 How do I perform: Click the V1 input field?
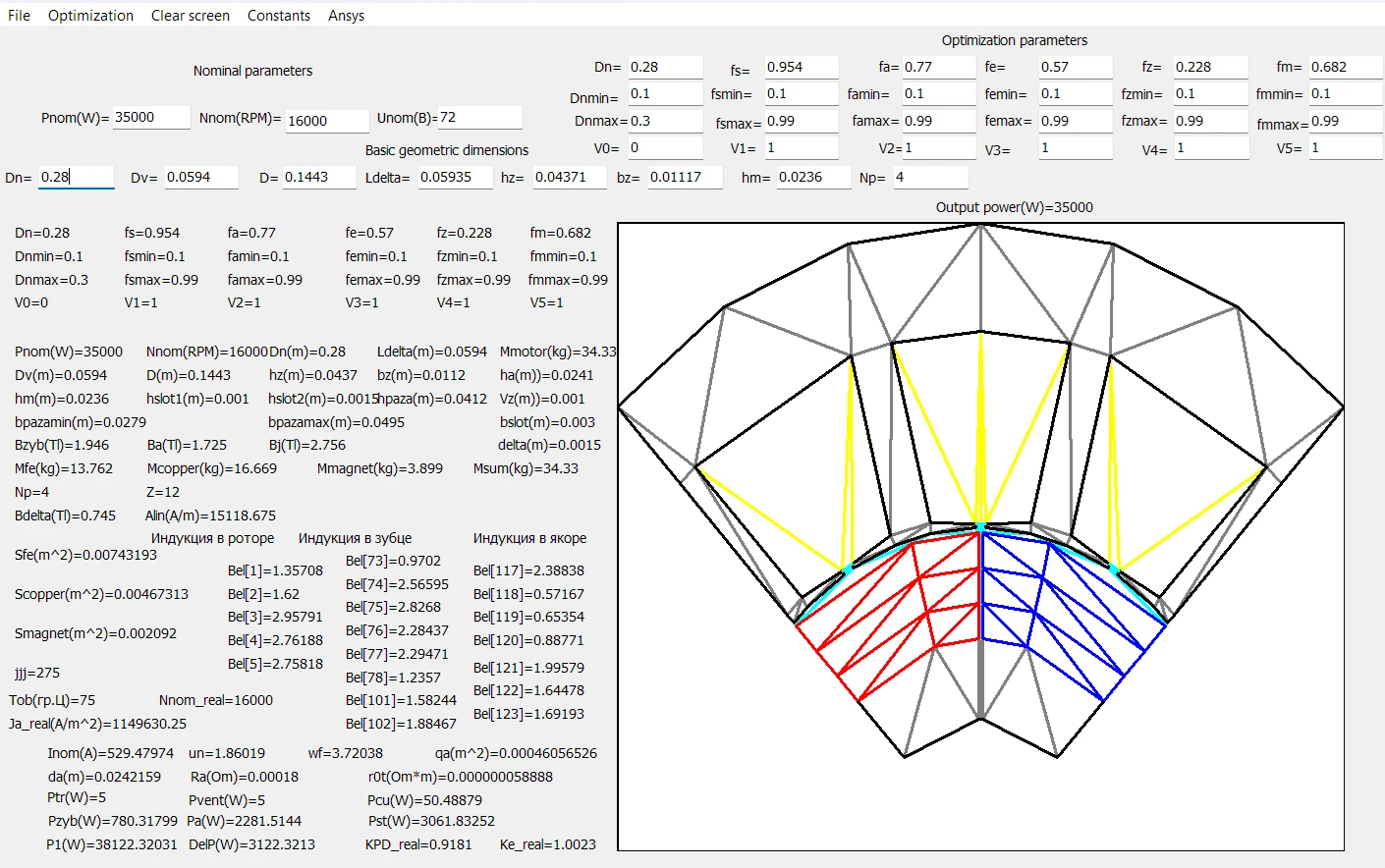[x=802, y=148]
